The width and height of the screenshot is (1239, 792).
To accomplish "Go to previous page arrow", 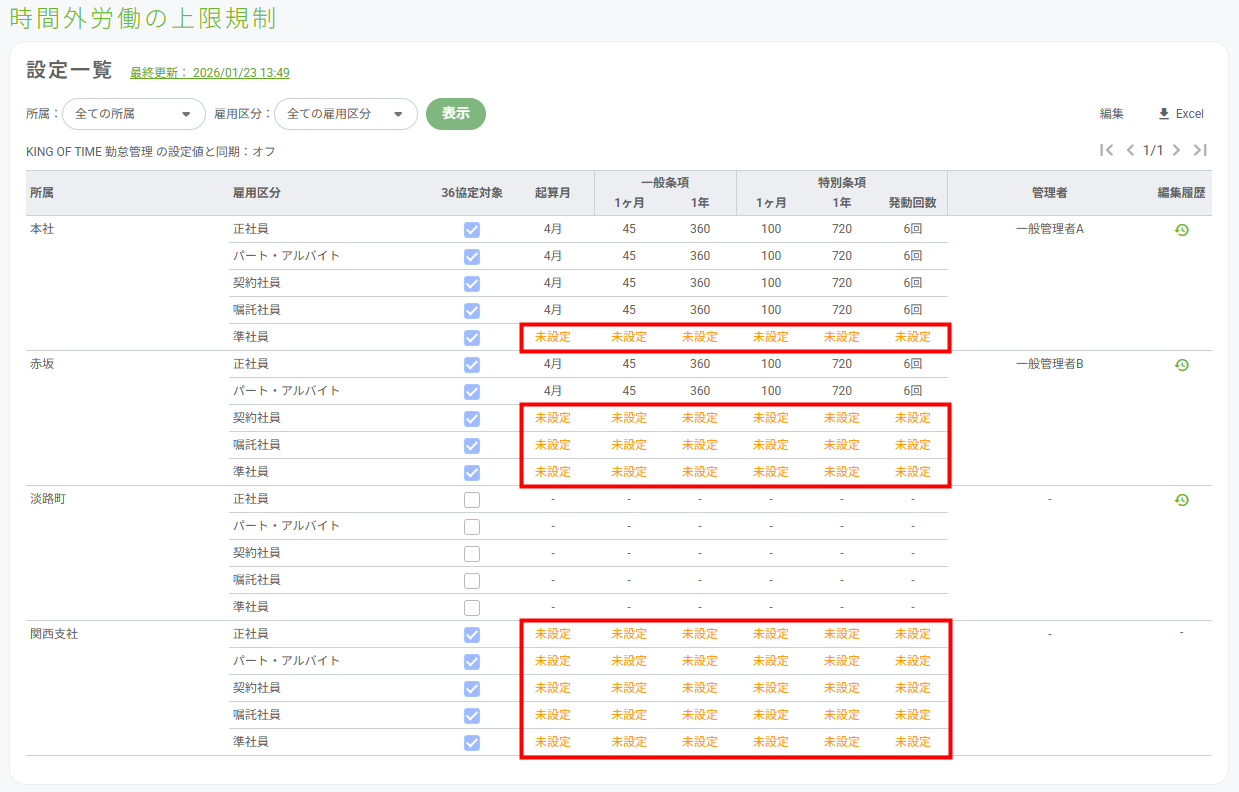I will (x=1130, y=150).
